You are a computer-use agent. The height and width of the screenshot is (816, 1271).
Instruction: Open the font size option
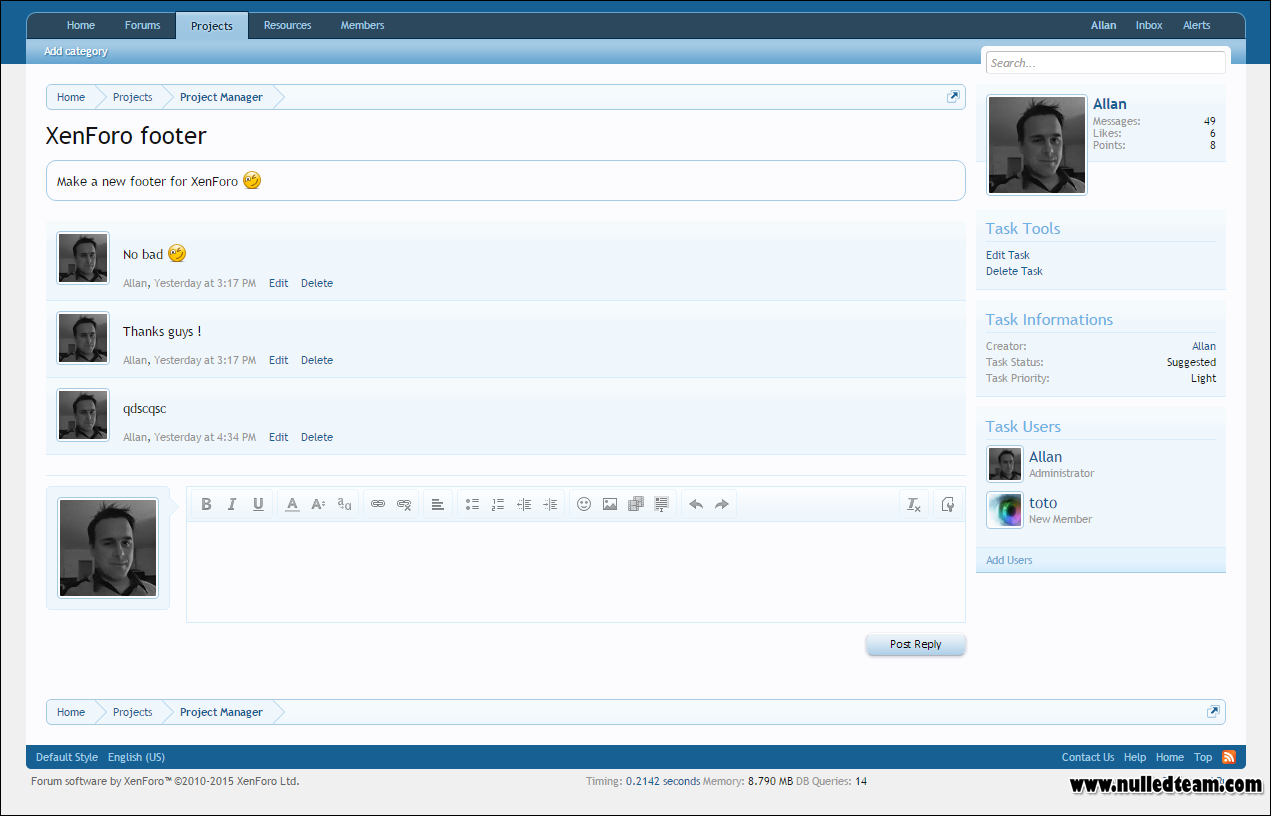point(318,504)
